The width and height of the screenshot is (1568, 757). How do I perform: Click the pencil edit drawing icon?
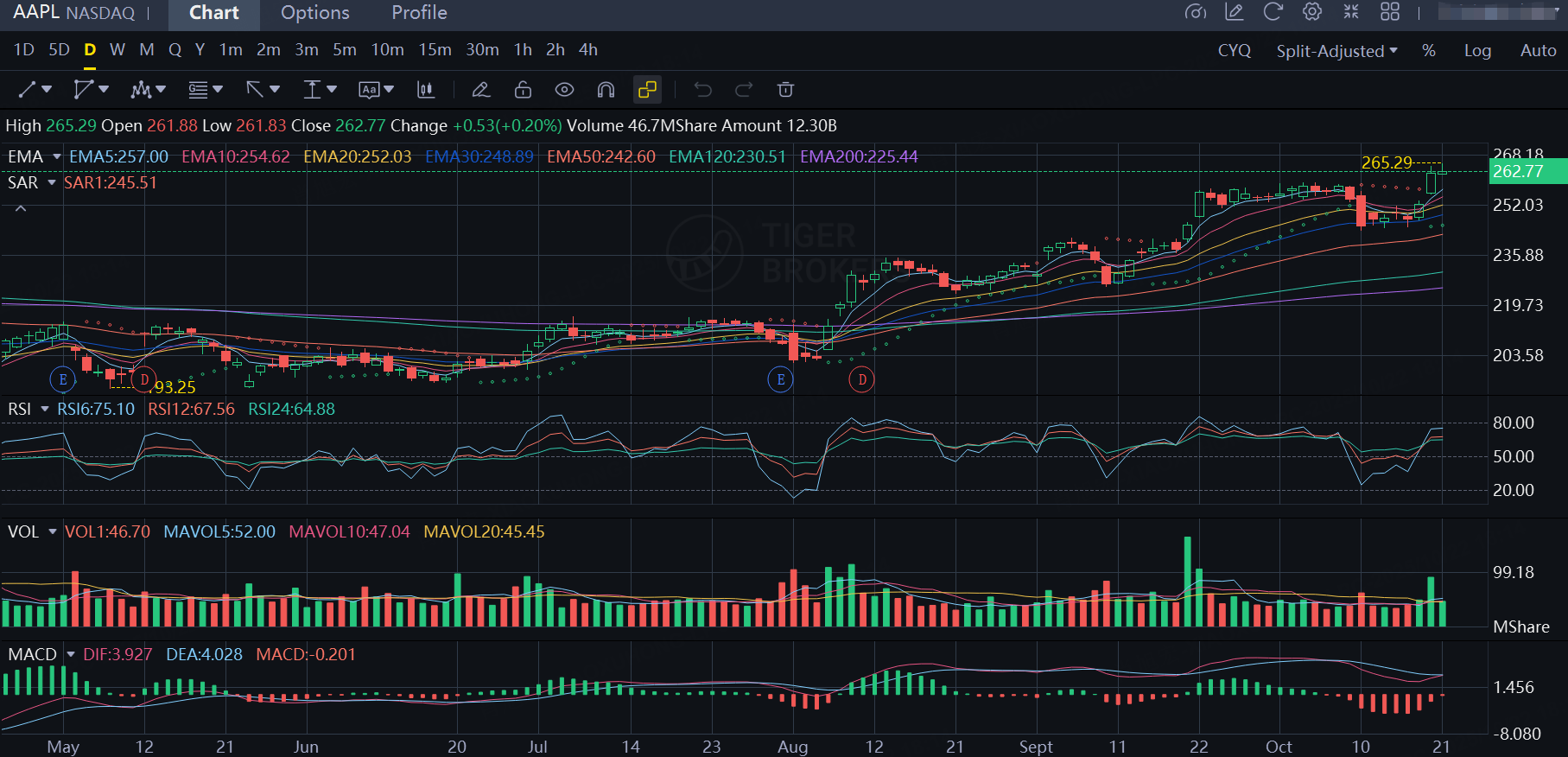(x=481, y=90)
